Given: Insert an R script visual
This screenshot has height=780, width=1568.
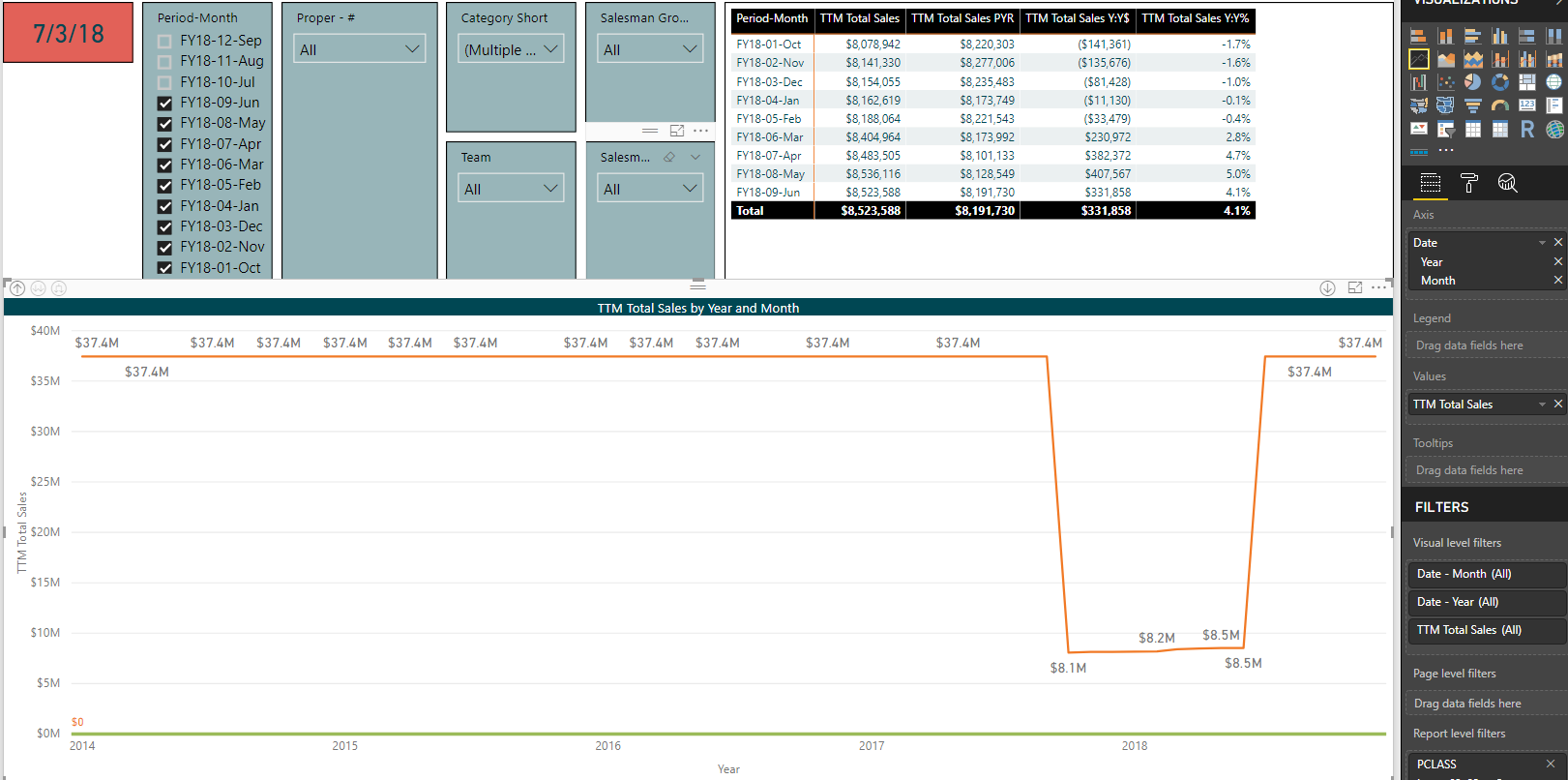Looking at the screenshot, I should 1527,129.
